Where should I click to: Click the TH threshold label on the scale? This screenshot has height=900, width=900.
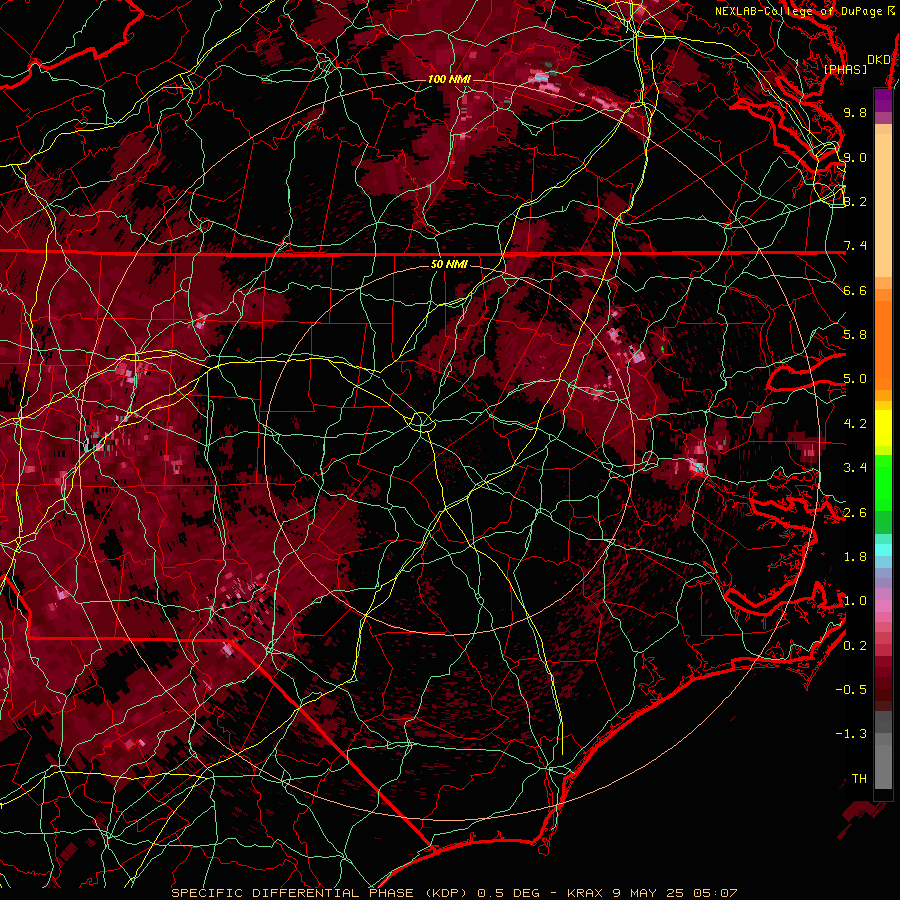click(859, 779)
